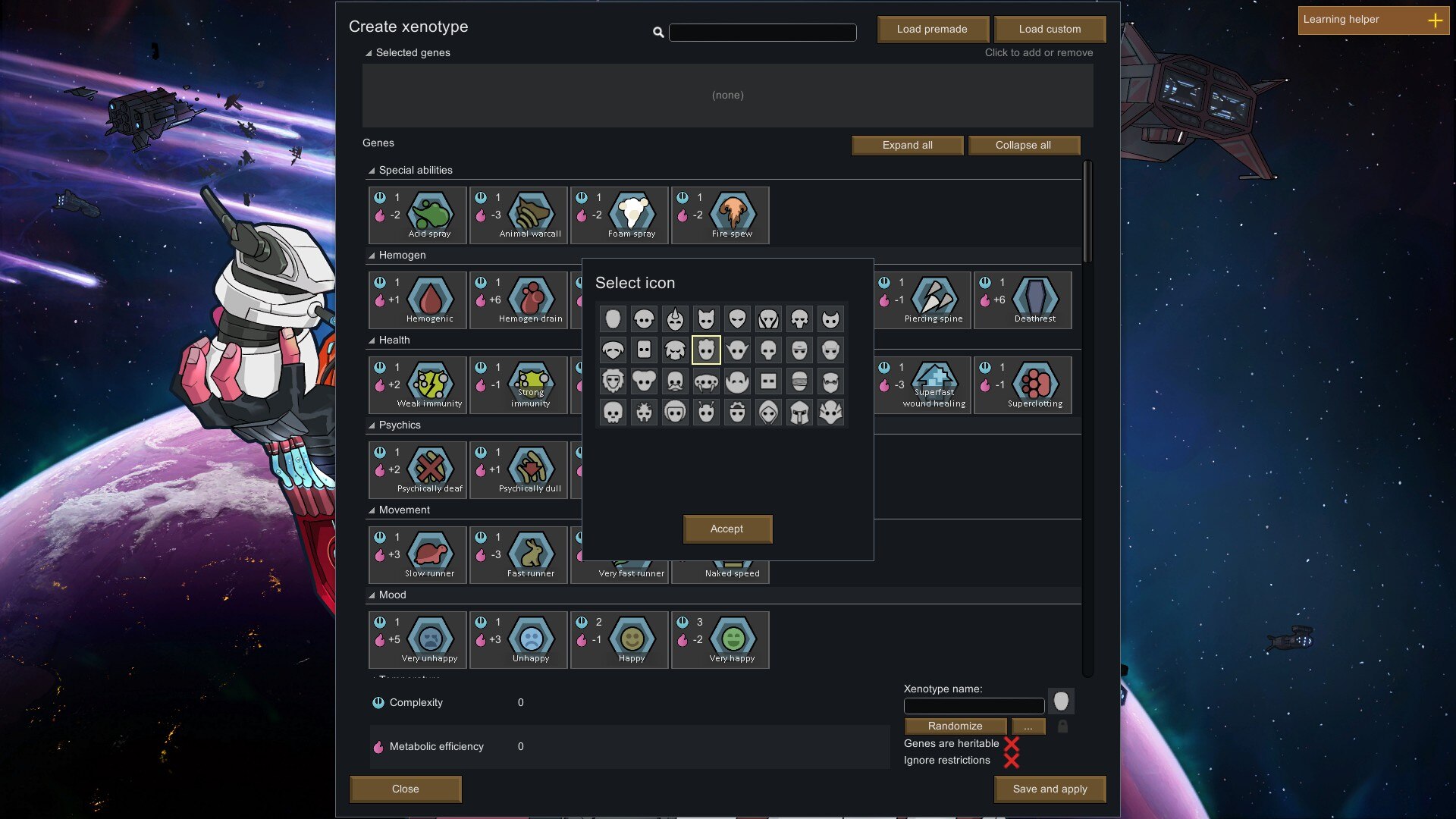Select the Fast runner gene

coord(519,555)
